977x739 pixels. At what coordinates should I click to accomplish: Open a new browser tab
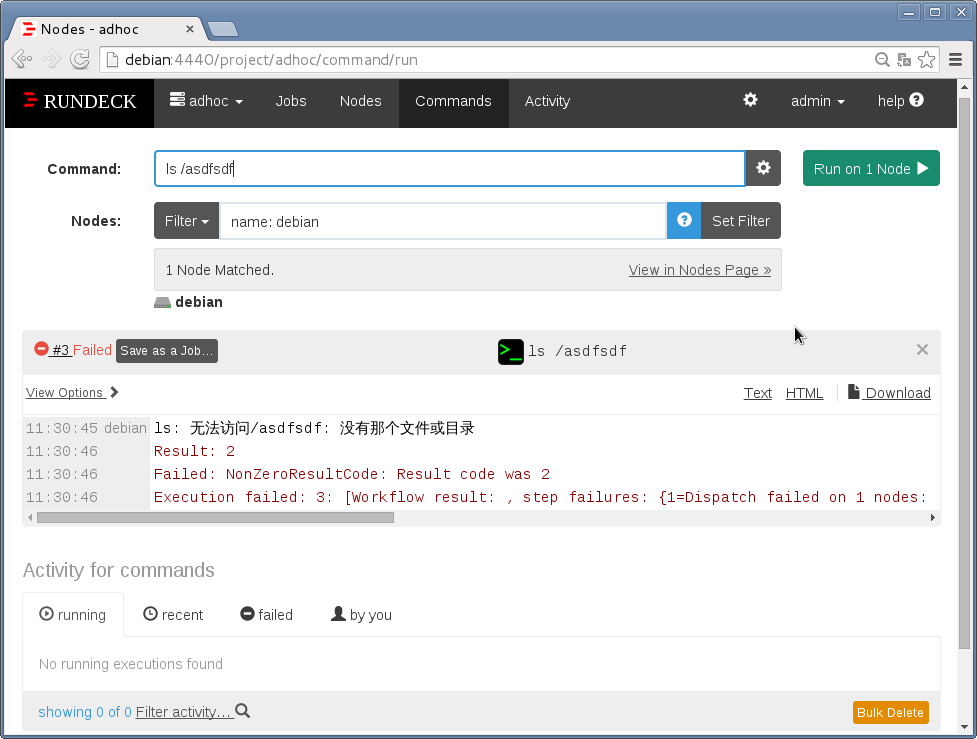[x=222, y=29]
